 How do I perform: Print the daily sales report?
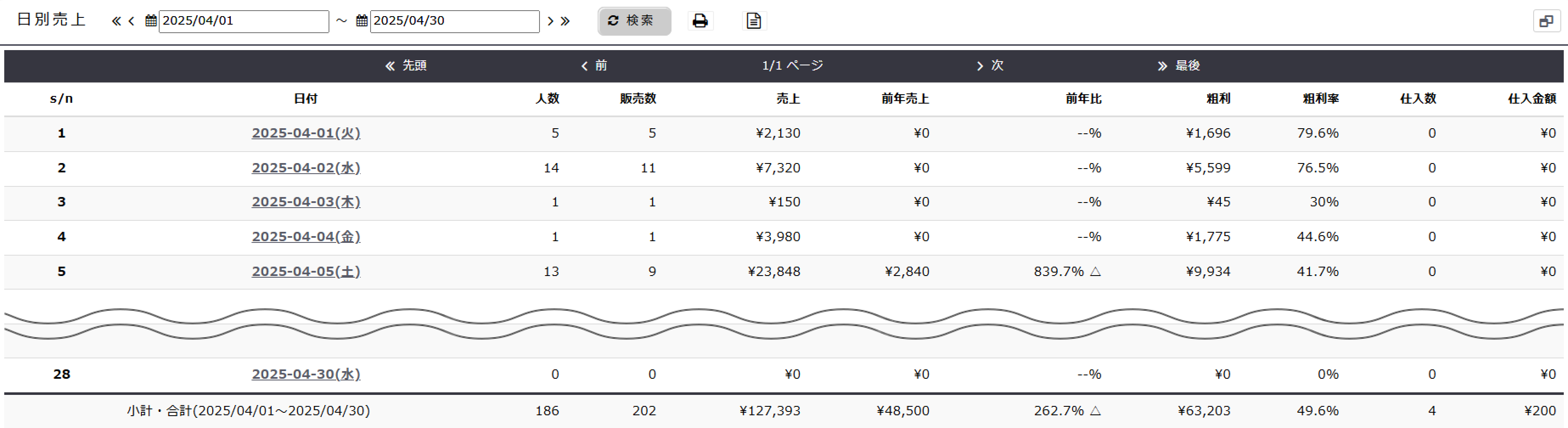[700, 20]
